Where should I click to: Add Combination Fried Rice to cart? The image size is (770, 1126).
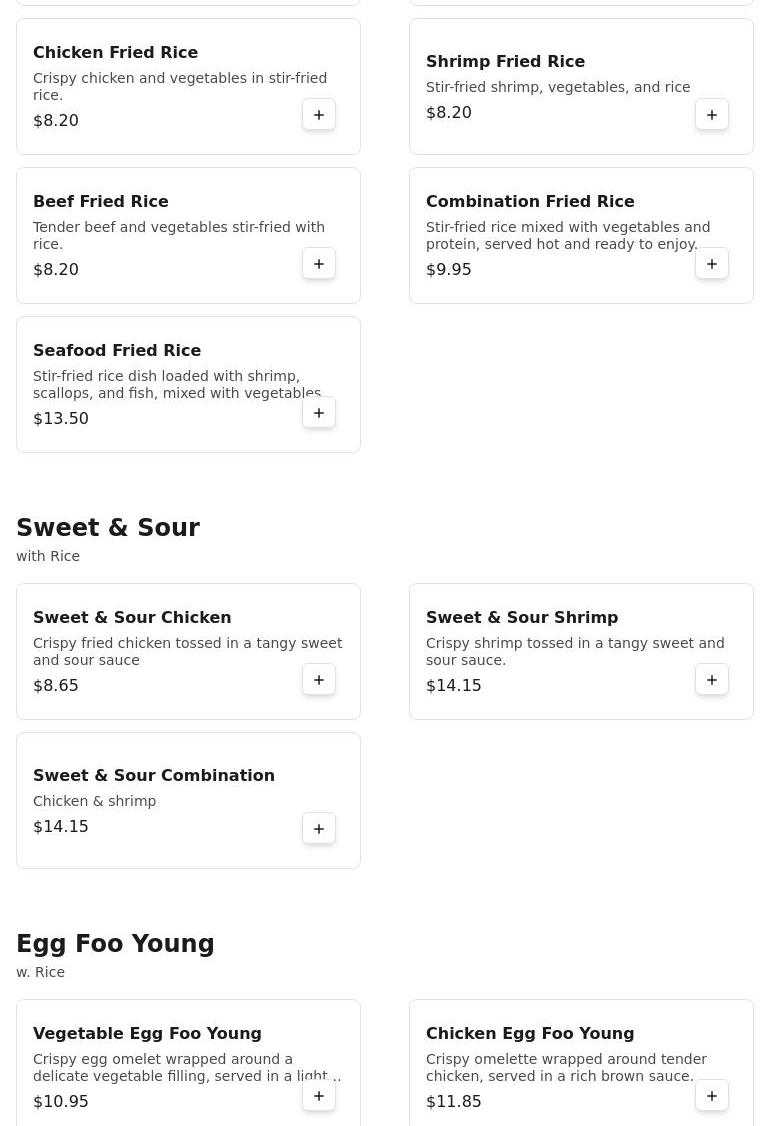click(712, 264)
